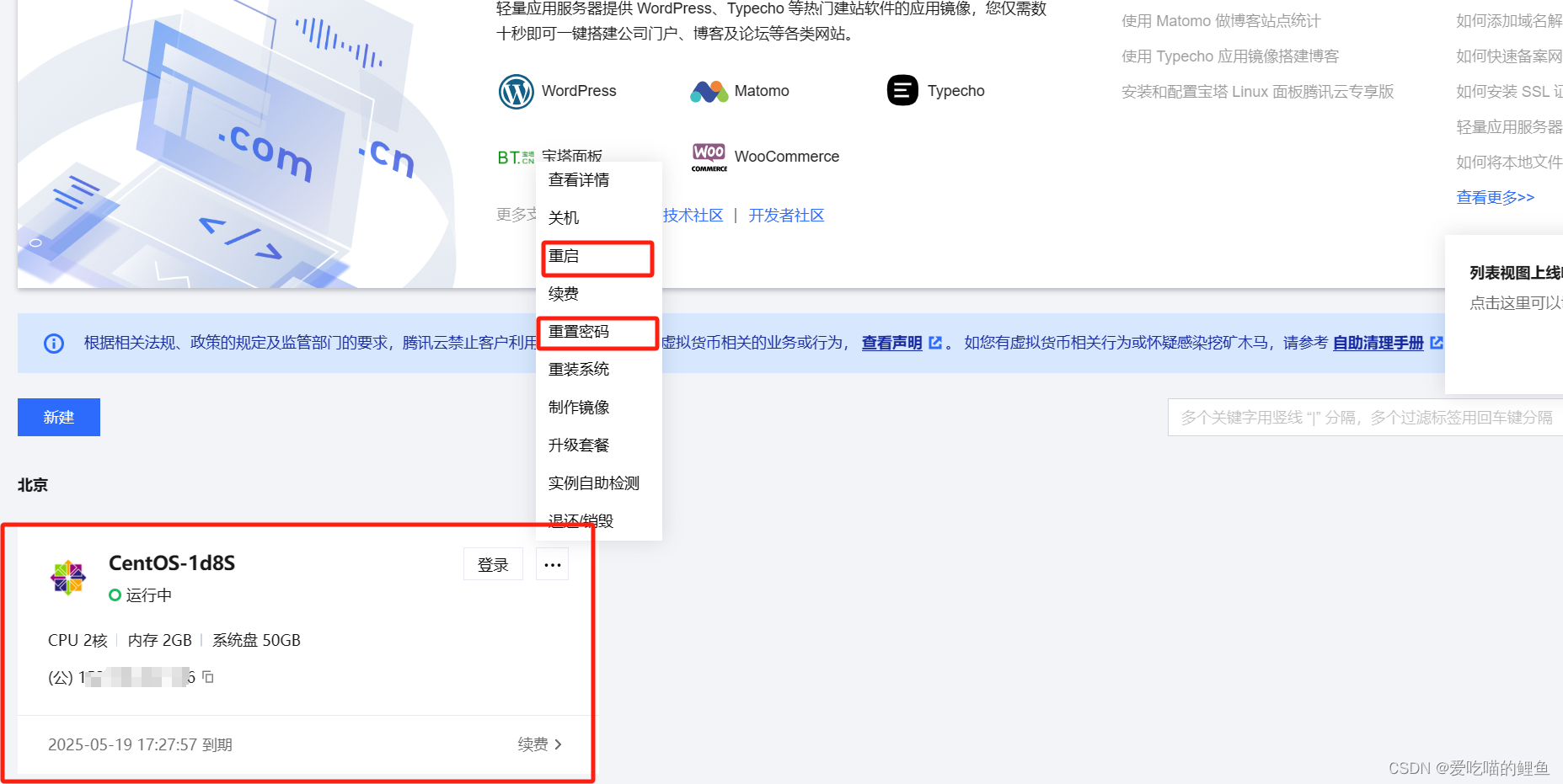The width and height of the screenshot is (1563, 784).
Task: Select 重启 from the instance menu
Action: [x=563, y=256]
